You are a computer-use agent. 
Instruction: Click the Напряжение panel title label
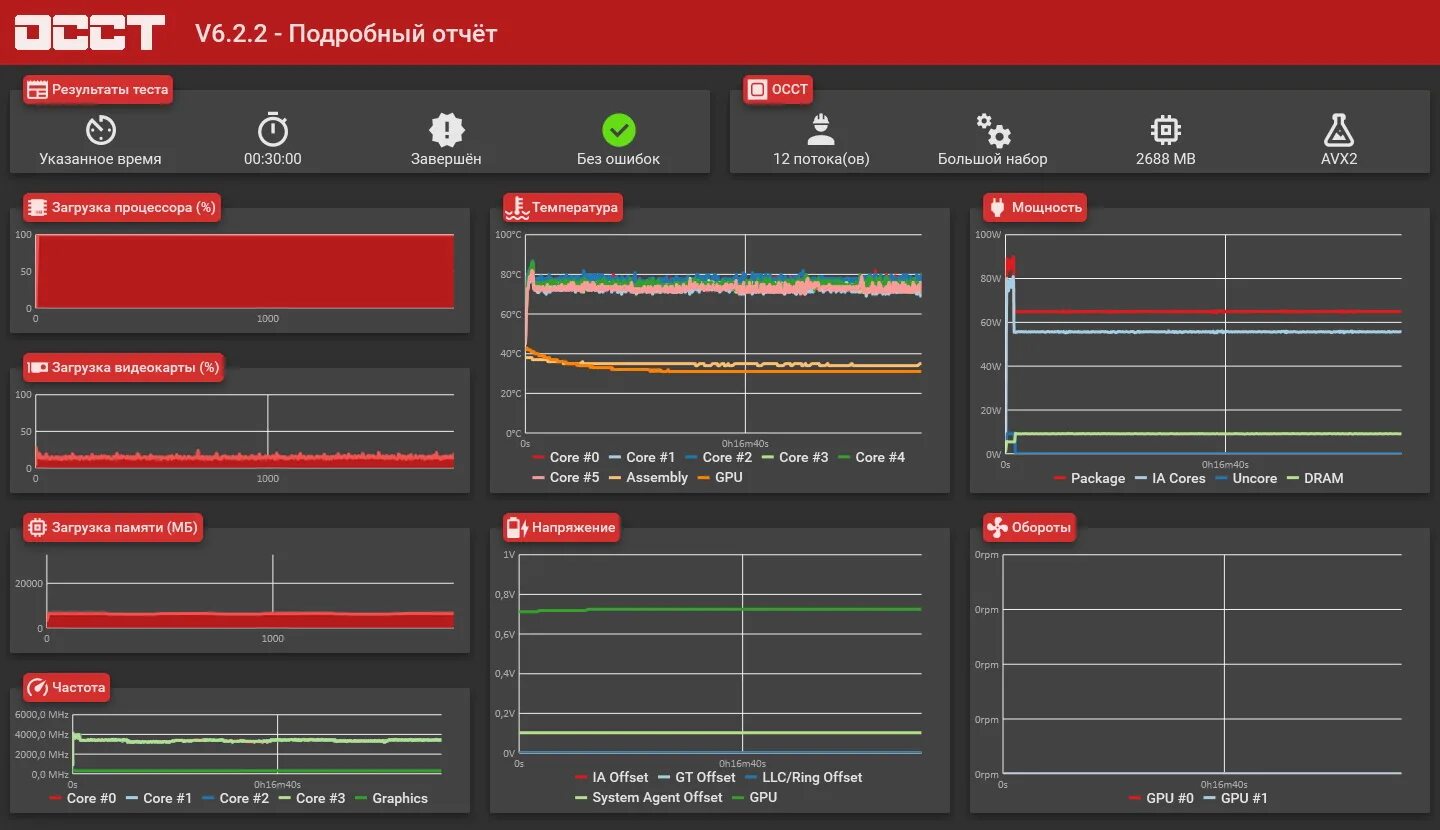click(573, 528)
